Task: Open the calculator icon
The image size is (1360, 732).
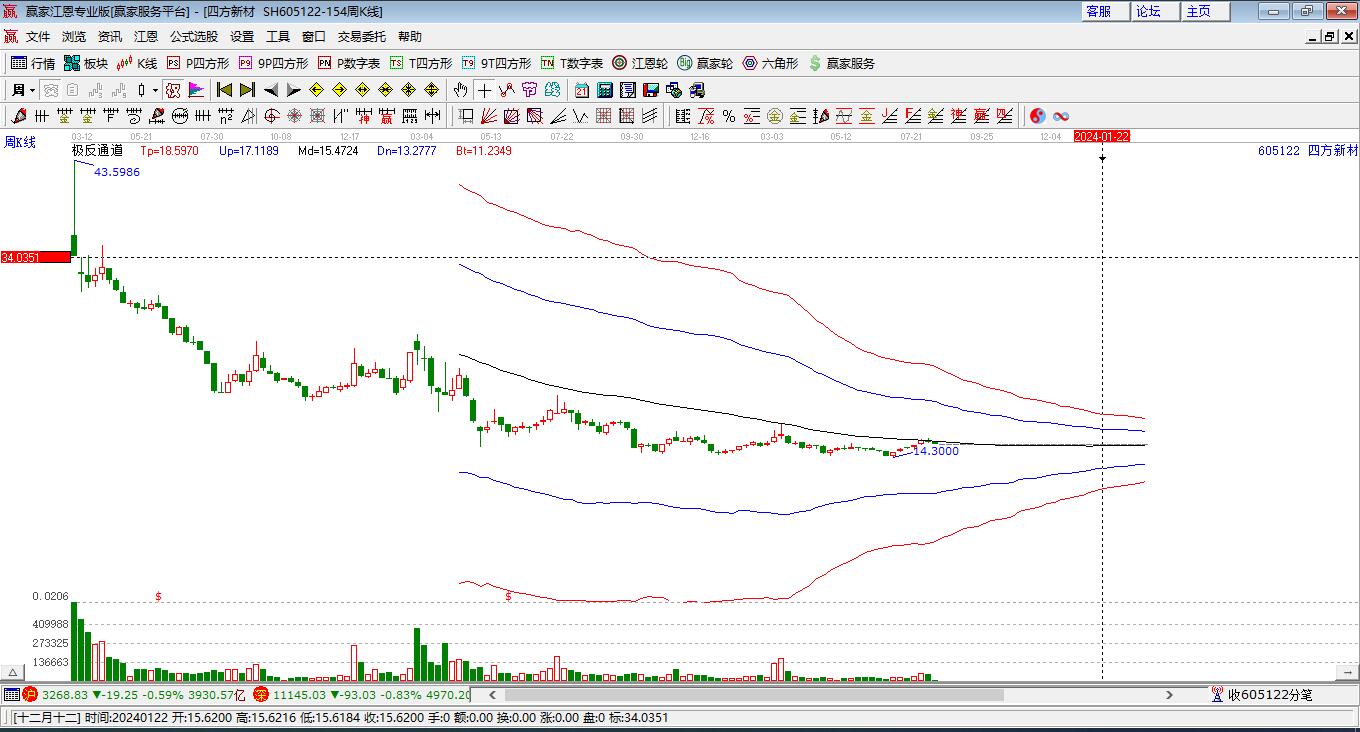Action: coord(605,90)
